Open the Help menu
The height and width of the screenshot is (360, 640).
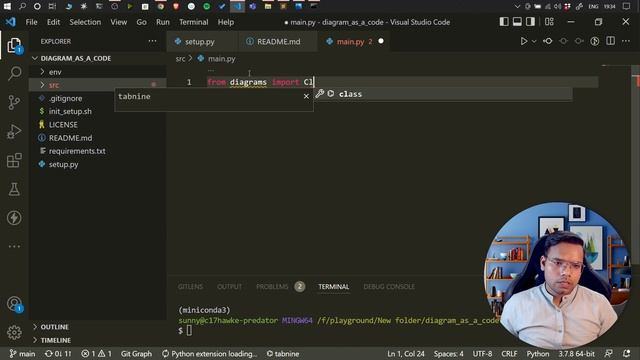[225, 22]
